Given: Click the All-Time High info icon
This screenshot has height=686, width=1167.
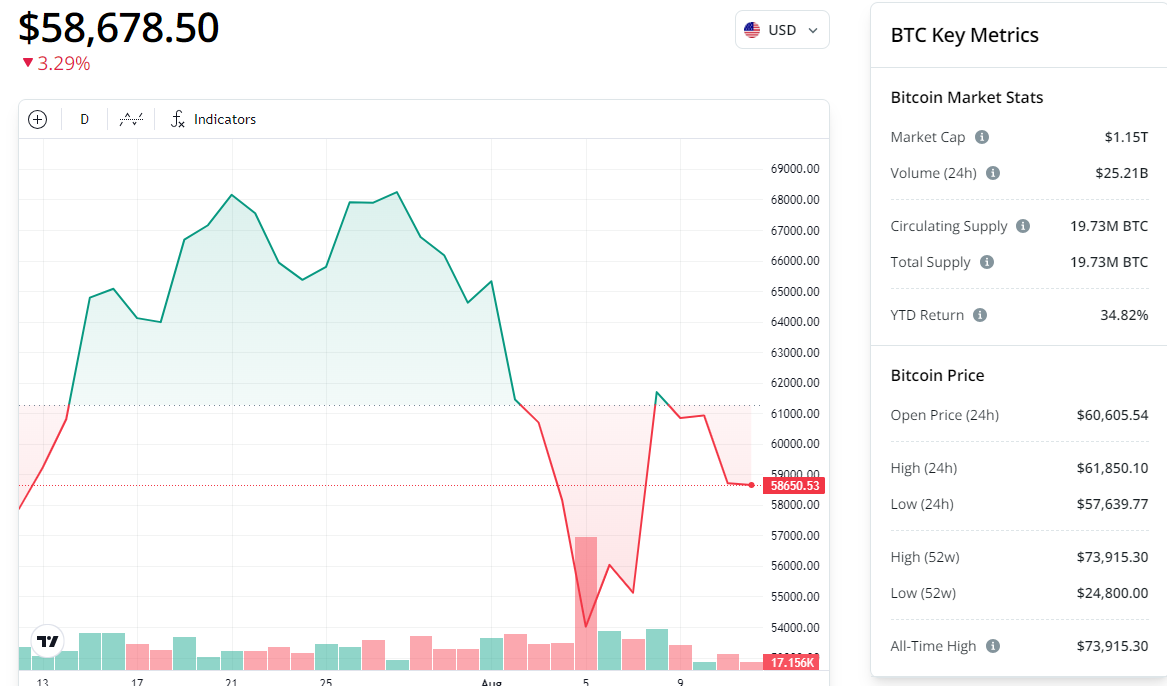Looking at the screenshot, I should coord(993,646).
